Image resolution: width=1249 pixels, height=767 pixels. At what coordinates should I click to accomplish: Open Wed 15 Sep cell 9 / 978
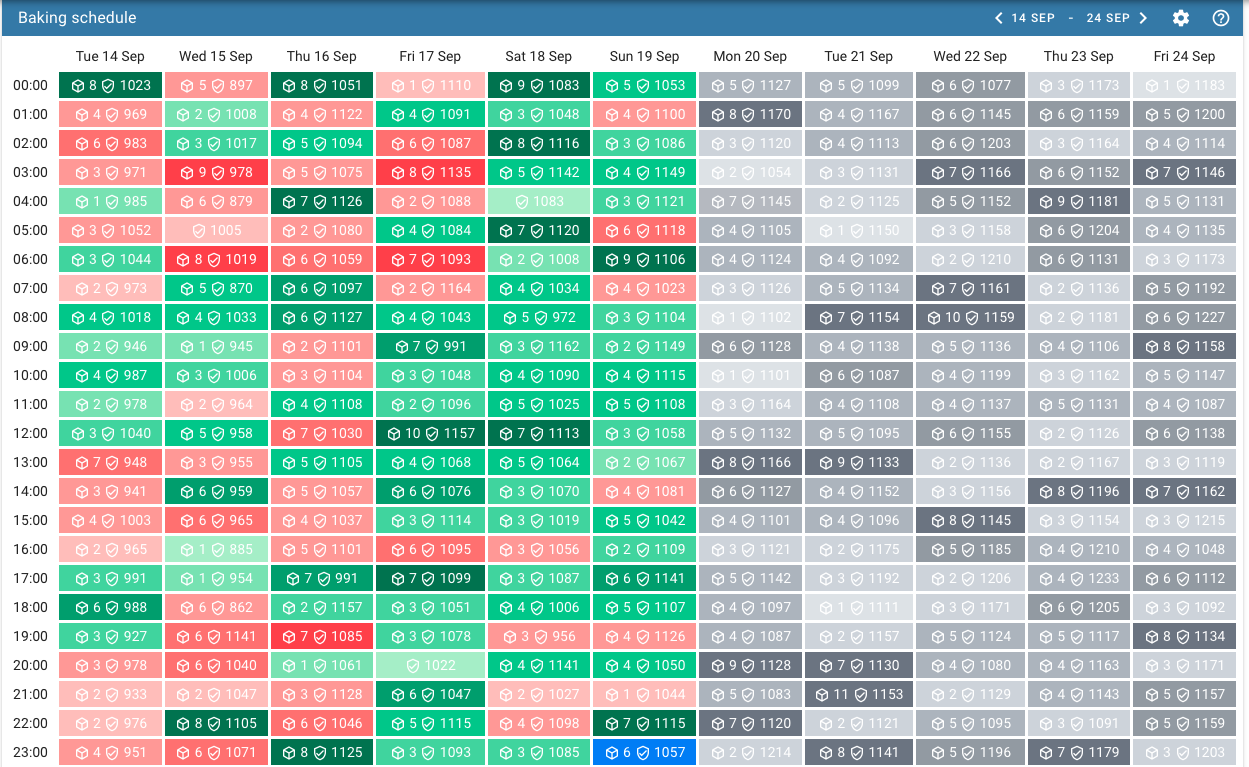[216, 173]
